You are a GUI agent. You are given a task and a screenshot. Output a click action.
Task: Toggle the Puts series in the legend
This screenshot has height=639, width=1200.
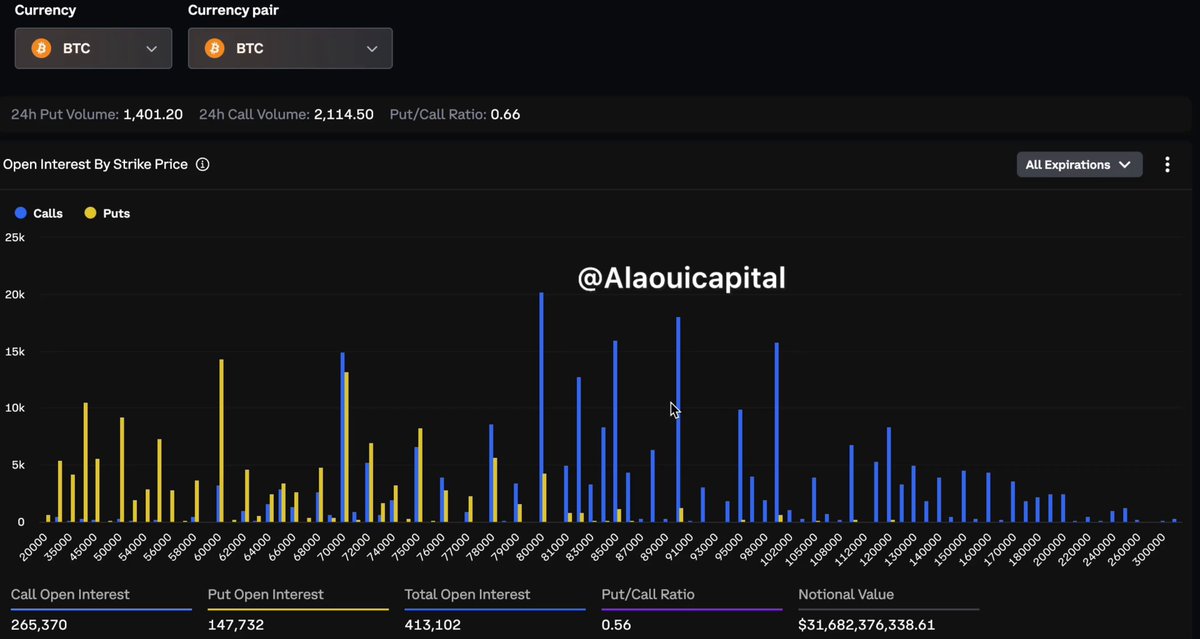point(108,213)
